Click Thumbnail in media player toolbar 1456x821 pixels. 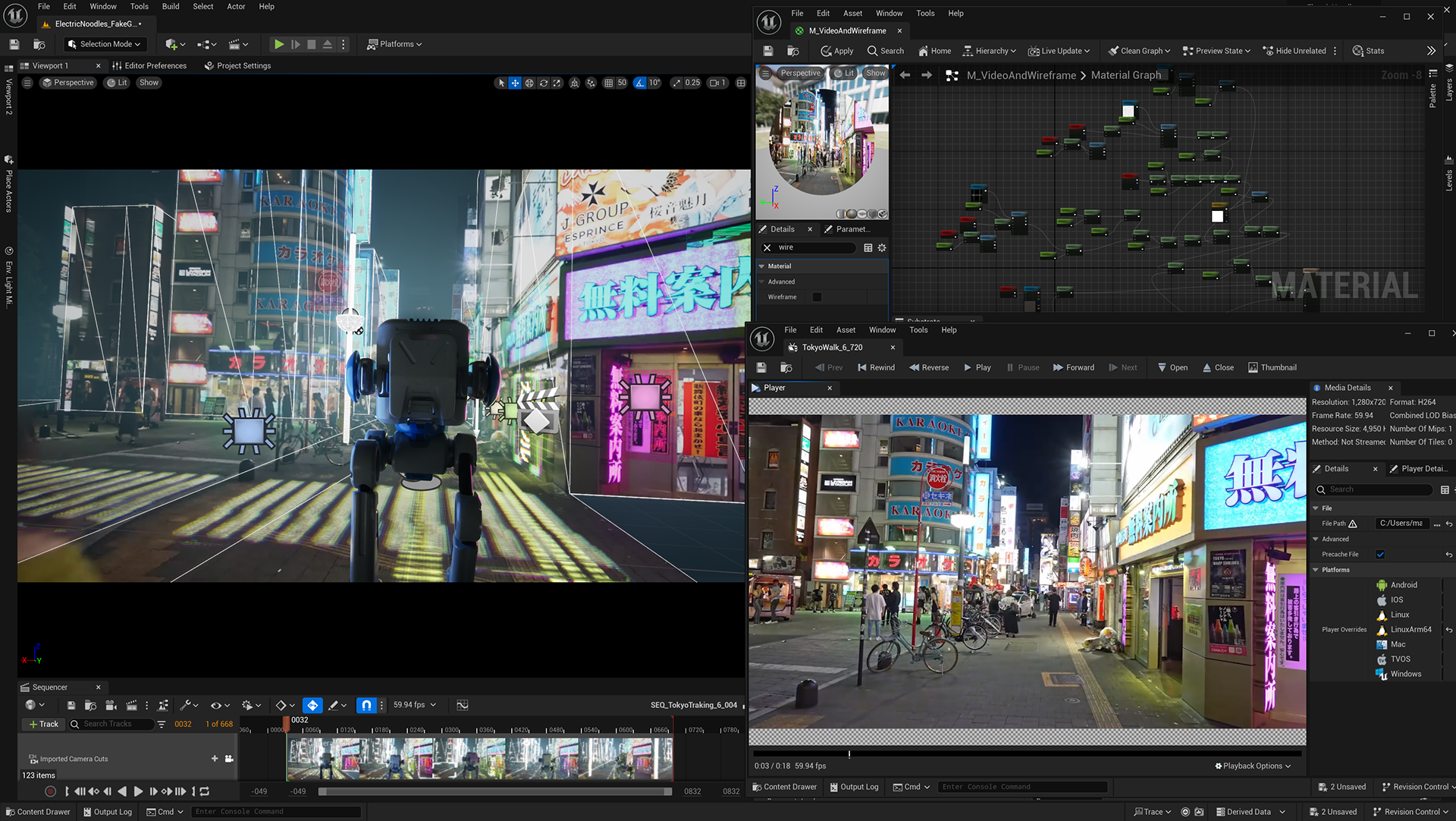pyautogui.click(x=1272, y=367)
